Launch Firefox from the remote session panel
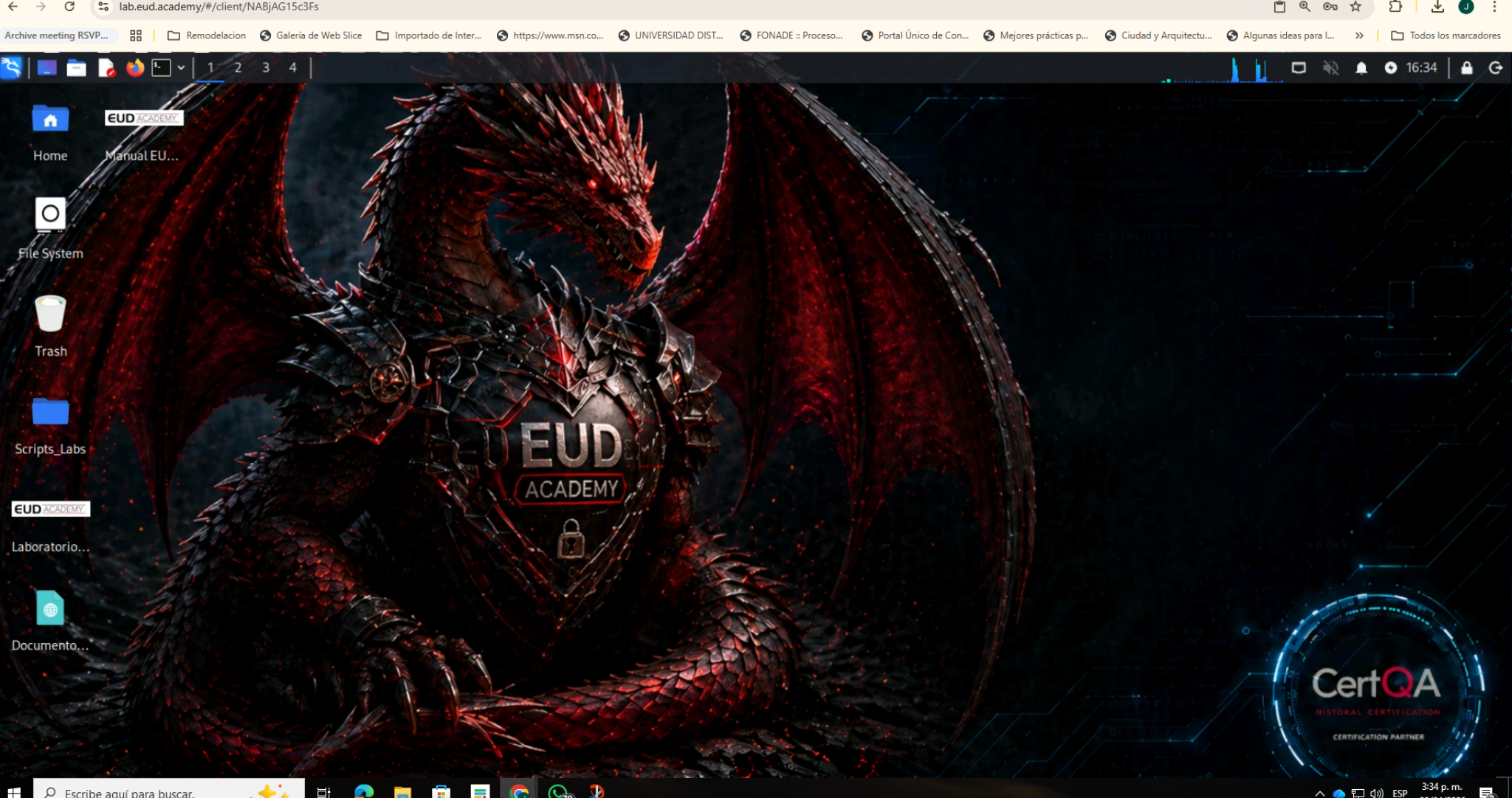Image resolution: width=1512 pixels, height=798 pixels. 134,67
